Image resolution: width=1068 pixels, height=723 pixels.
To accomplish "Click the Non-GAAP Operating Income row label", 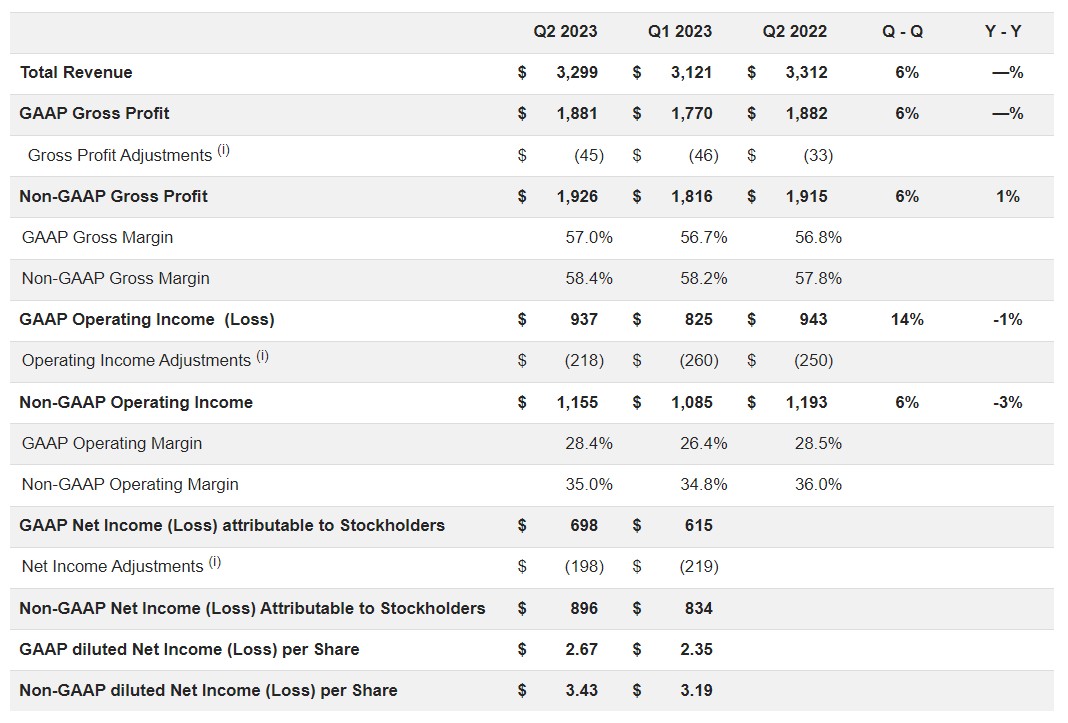I will click(x=136, y=402).
